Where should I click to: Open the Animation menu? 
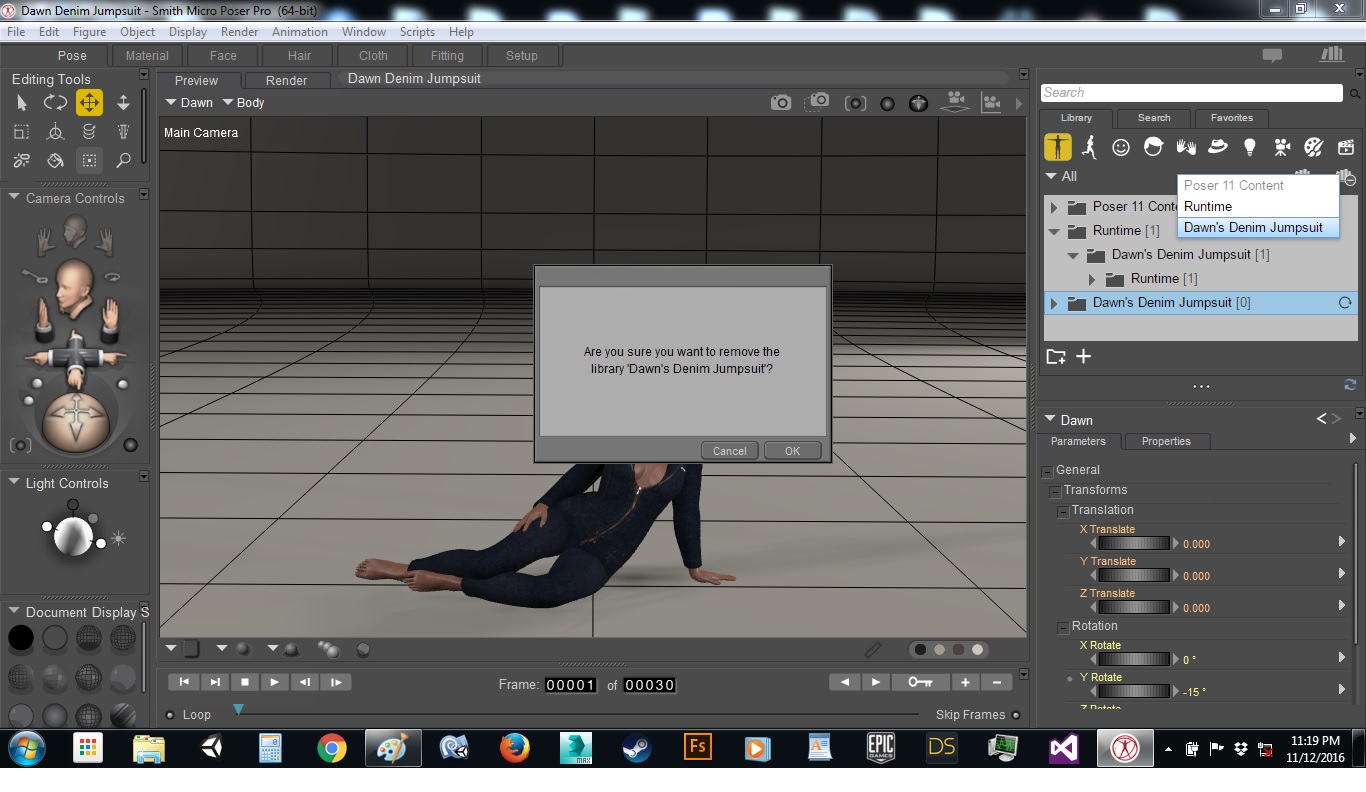299,32
